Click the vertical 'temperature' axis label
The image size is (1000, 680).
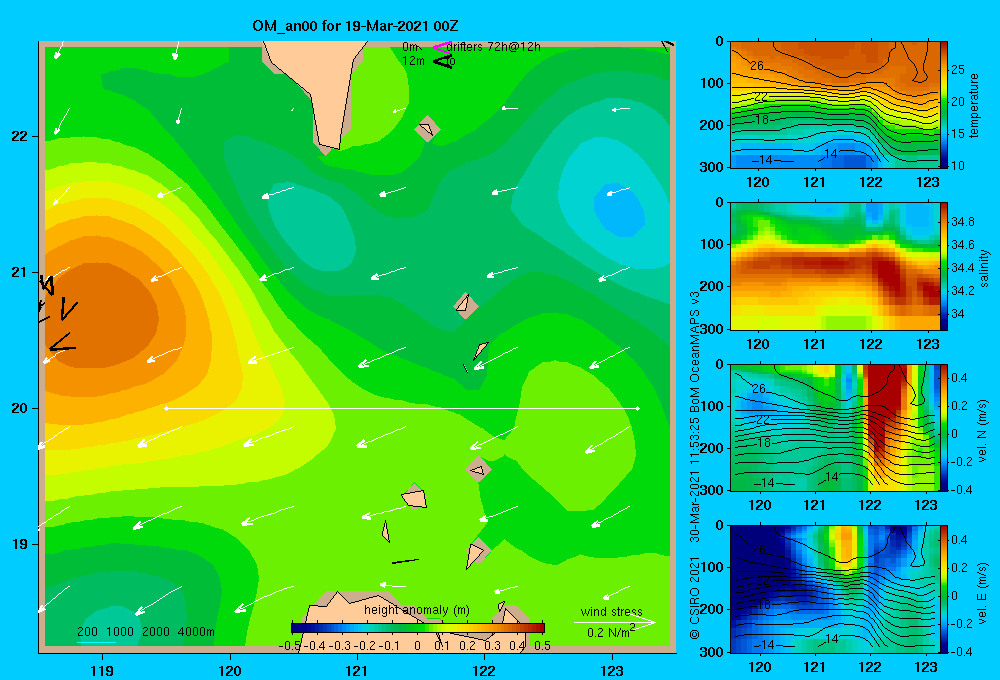[973, 105]
